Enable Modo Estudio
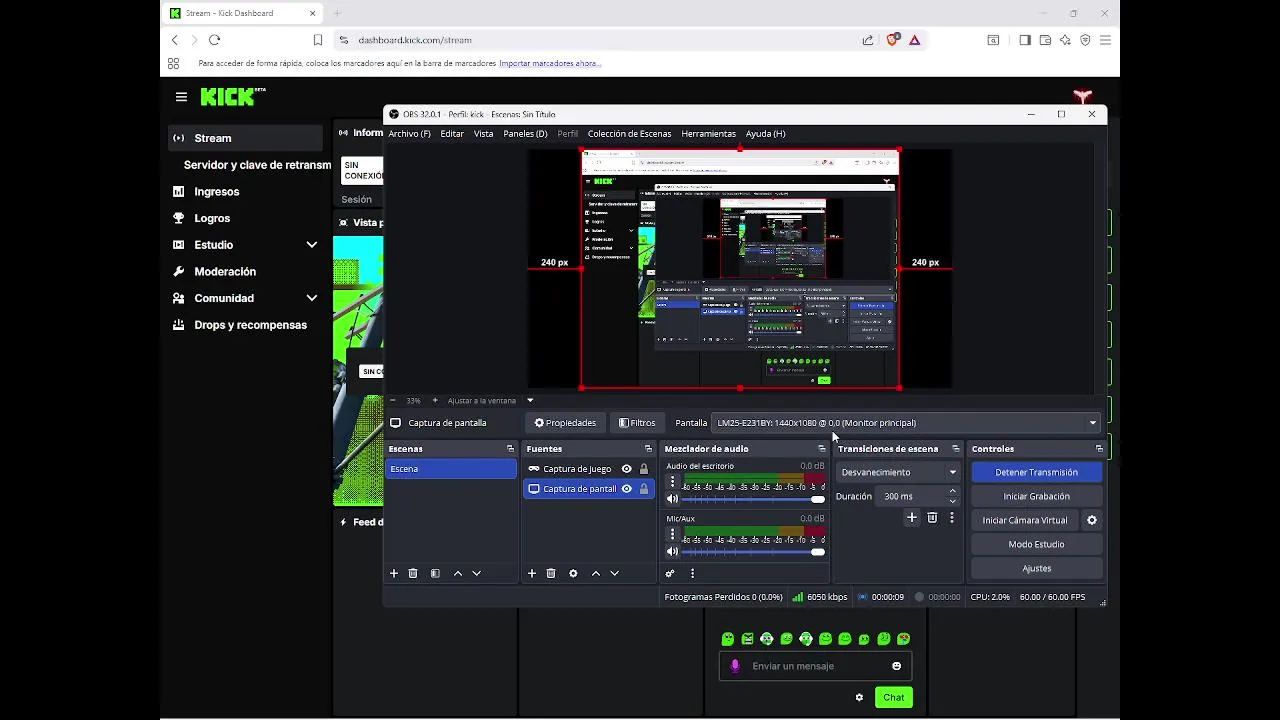The height and width of the screenshot is (720, 1280). click(x=1036, y=544)
